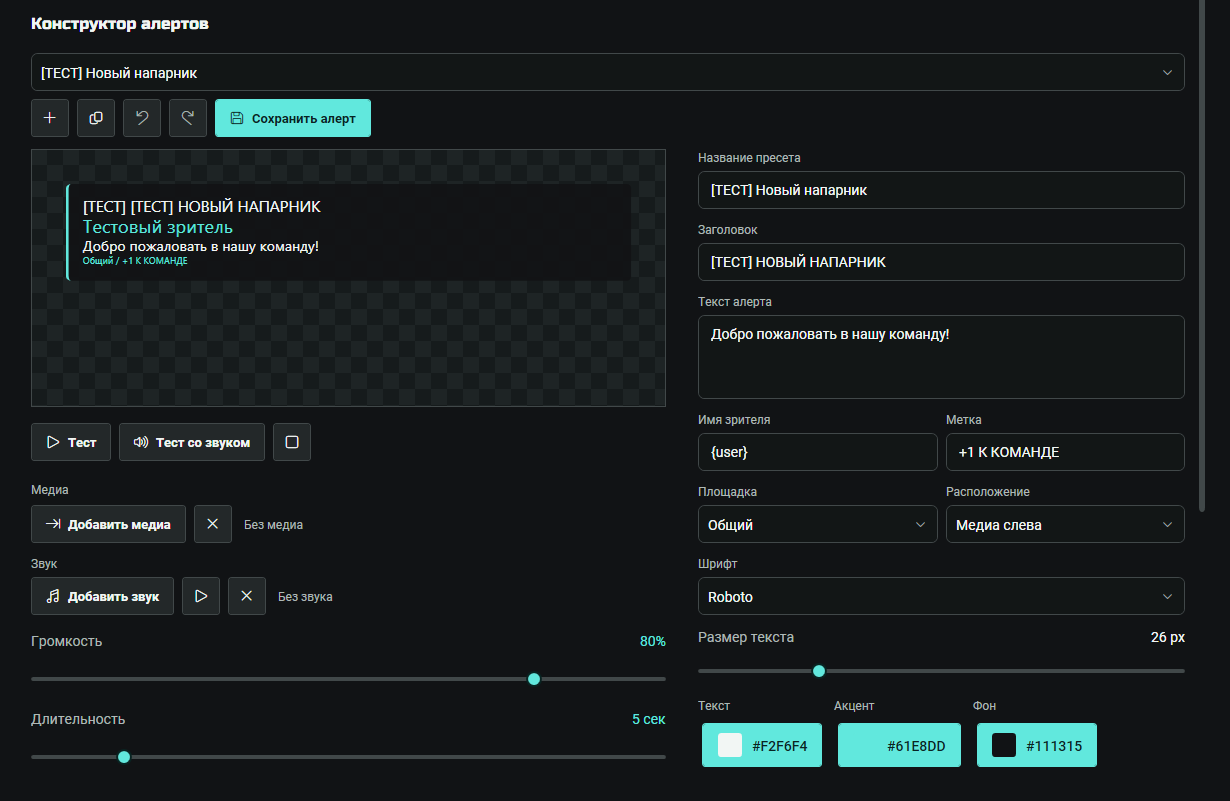Screen dimensions: 1230x801
Task: Remove sound with the X next to Без звука
Action: coord(247,596)
